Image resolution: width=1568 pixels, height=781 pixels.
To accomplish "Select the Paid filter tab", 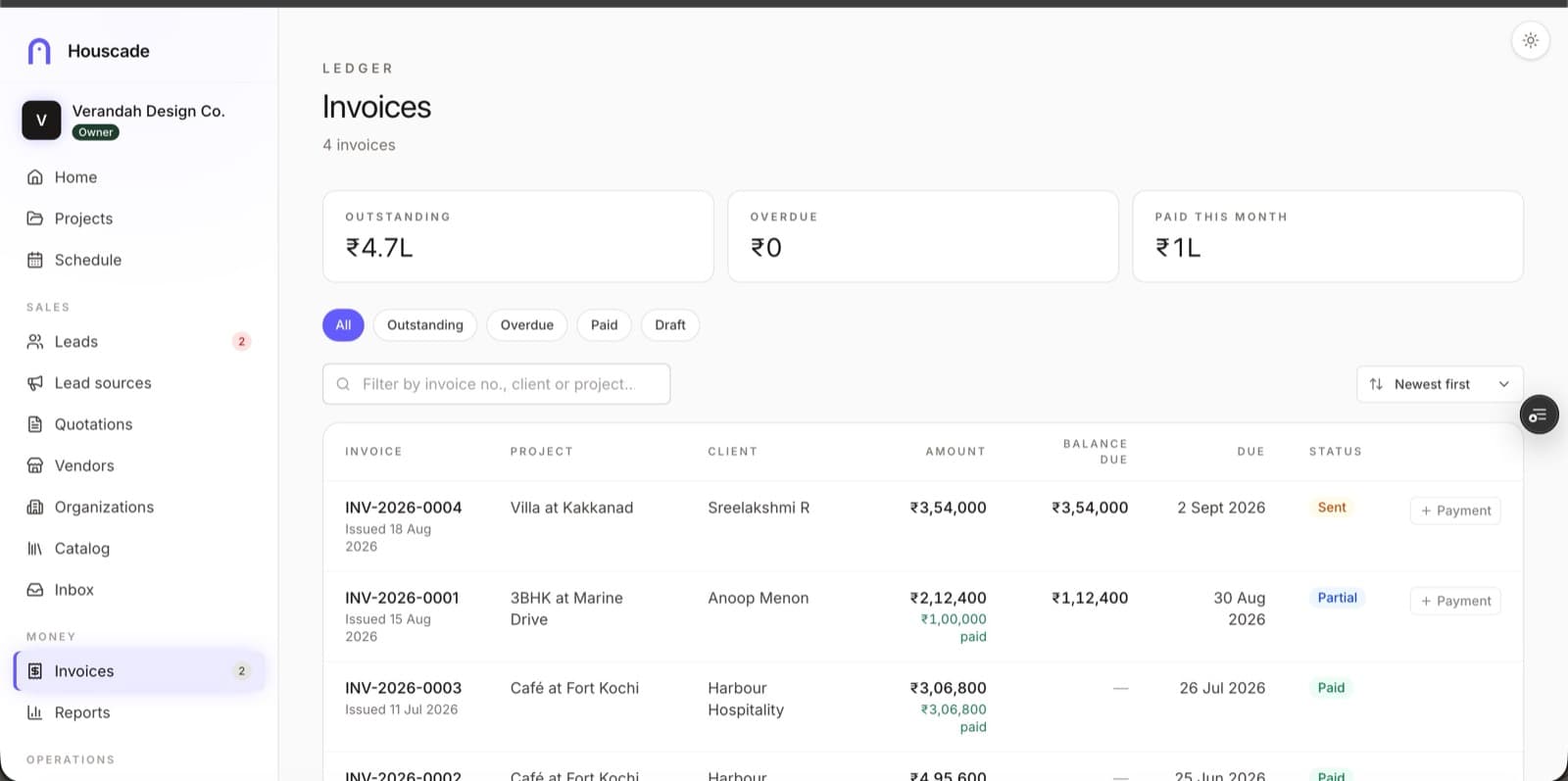I will click(x=605, y=325).
